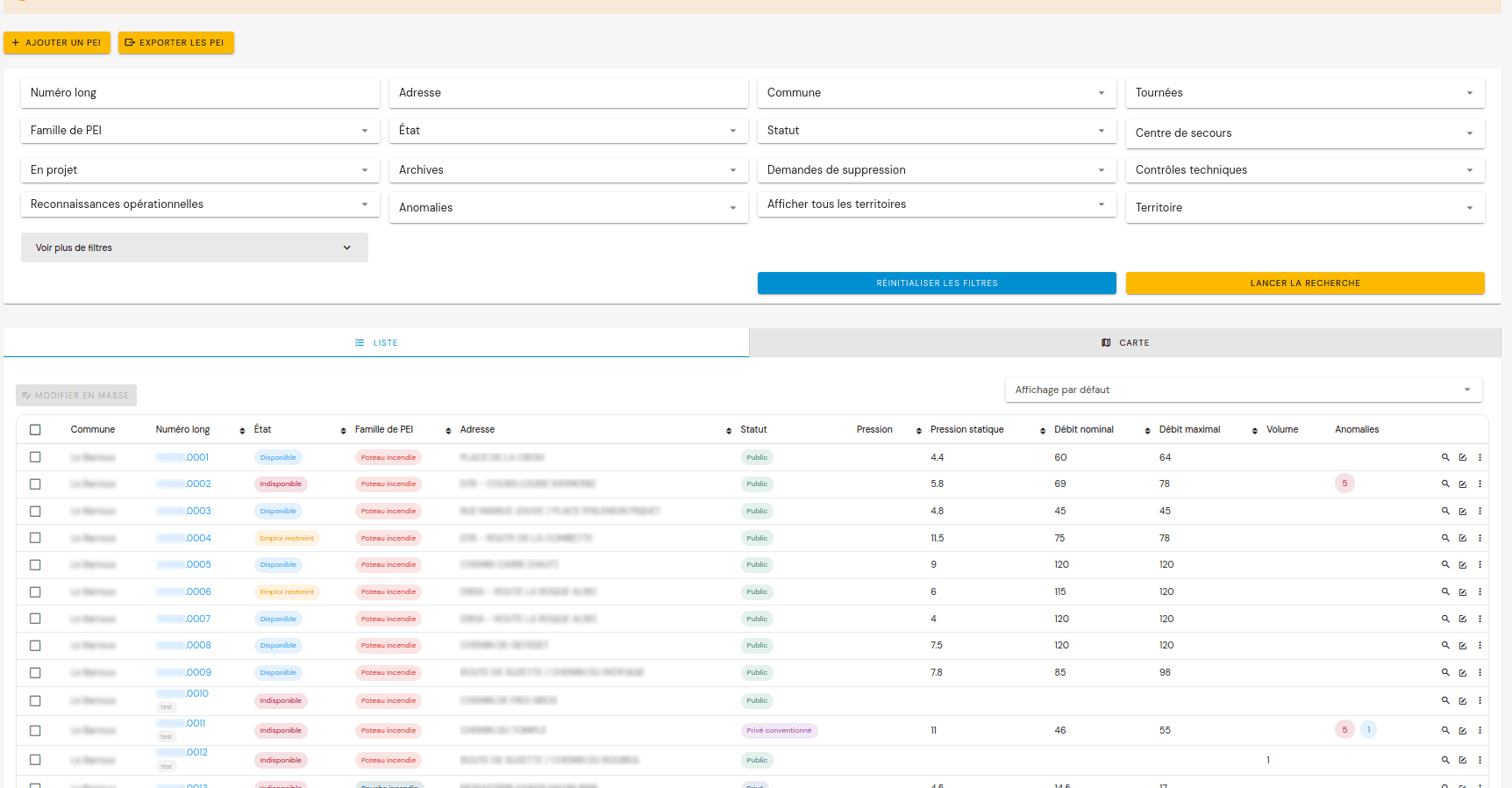Sort by Numéro long column arrows
Screen dimensions: 1512x788
pos(242,430)
